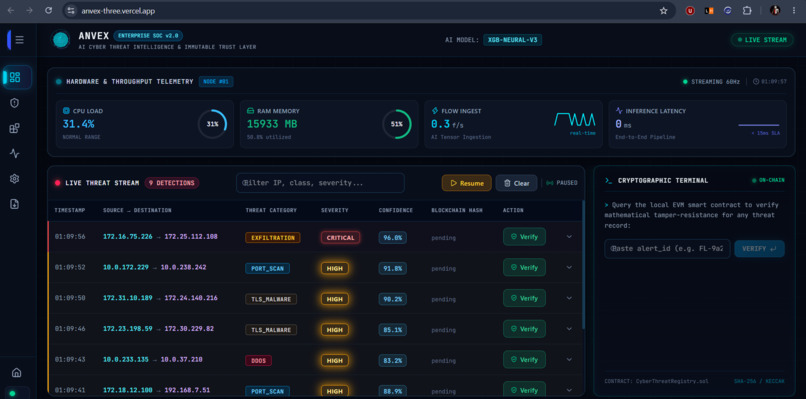Screen dimensions: 806x399
Task: Click the RAM 51% circular gauge
Action: tap(396, 124)
